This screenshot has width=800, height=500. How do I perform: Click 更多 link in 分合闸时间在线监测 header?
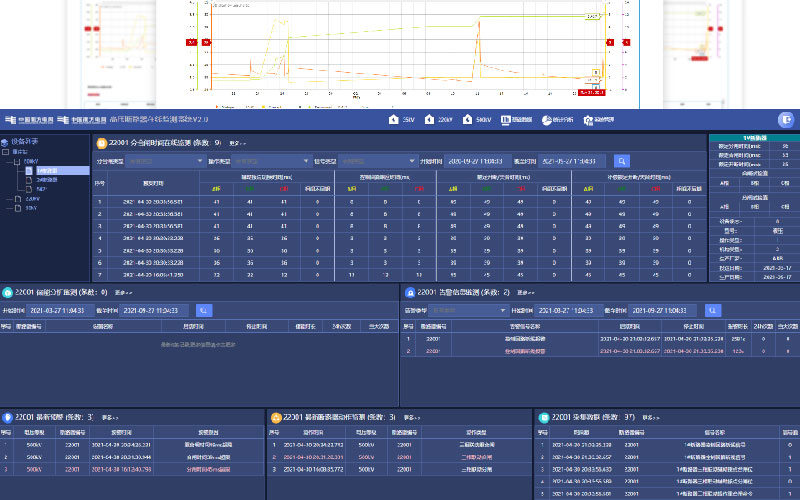237,143
